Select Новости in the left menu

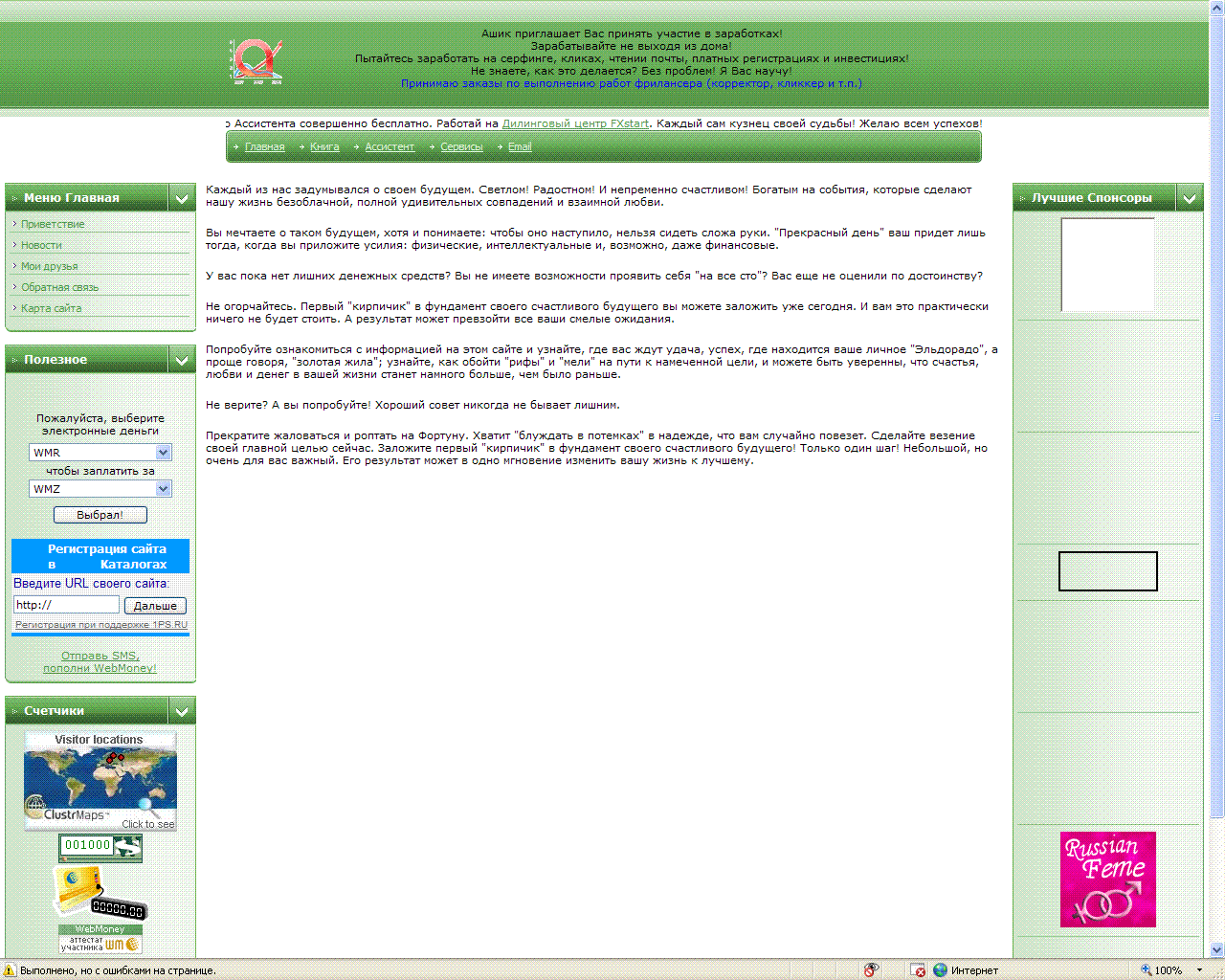point(41,245)
